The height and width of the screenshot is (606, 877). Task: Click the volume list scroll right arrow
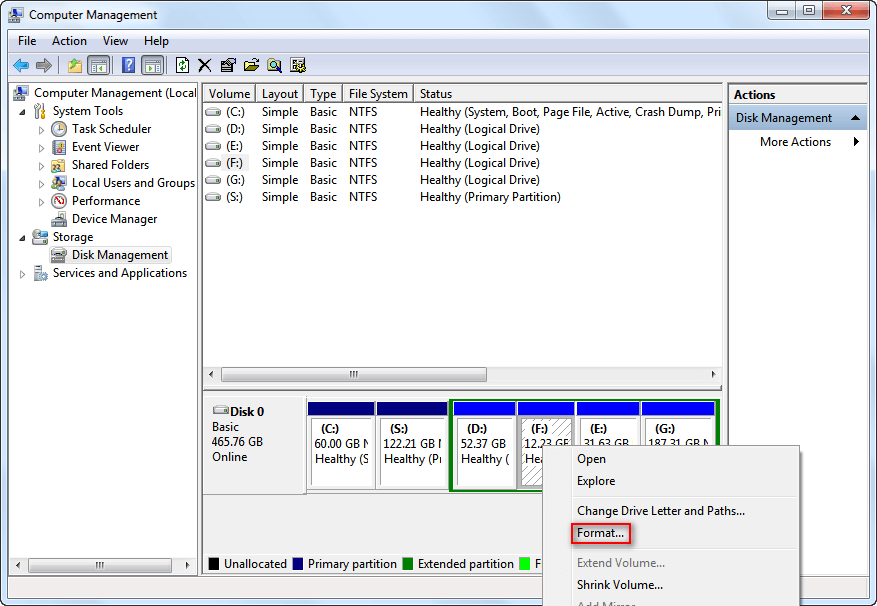[x=714, y=374]
